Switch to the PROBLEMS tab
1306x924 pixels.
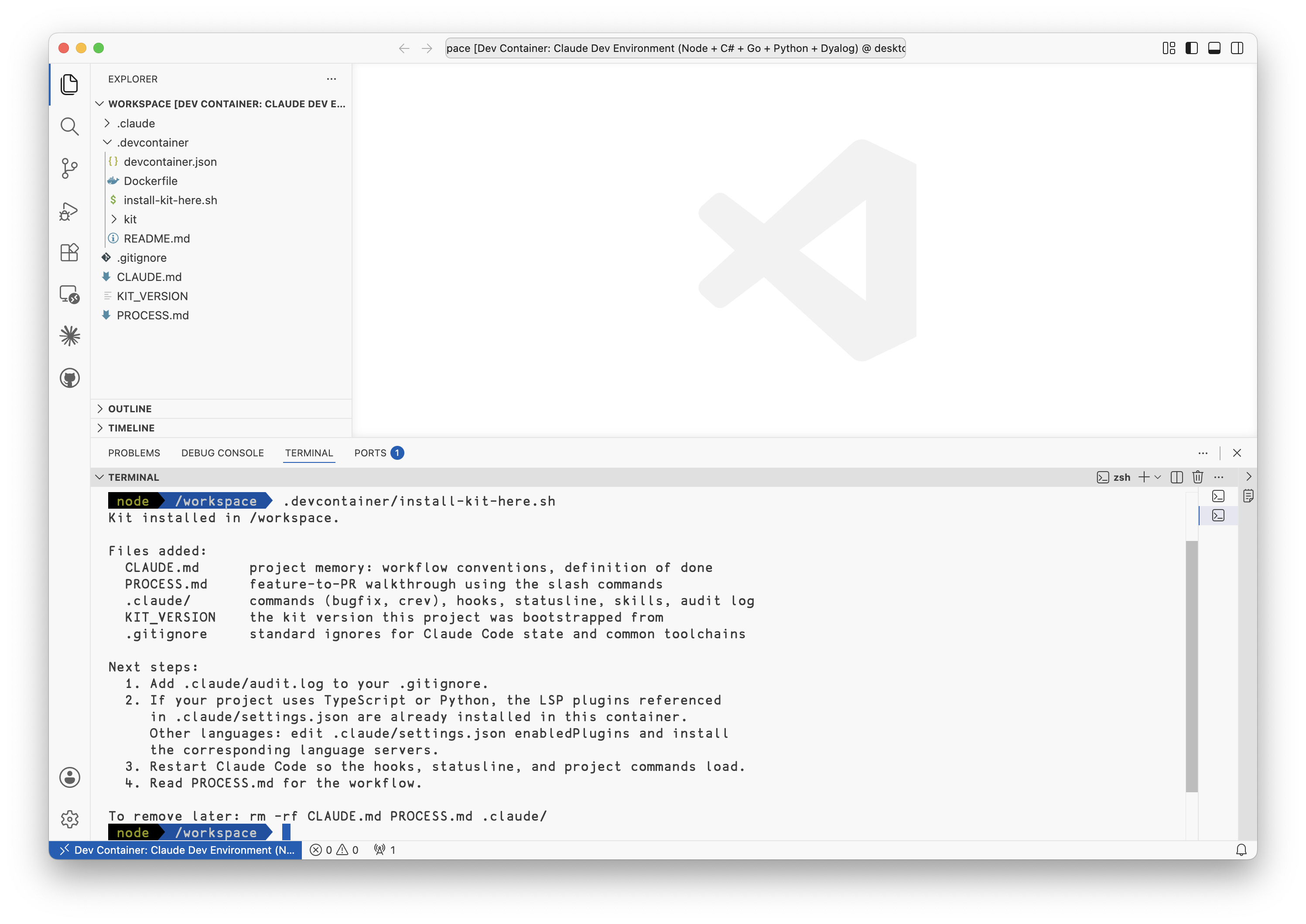click(x=134, y=453)
